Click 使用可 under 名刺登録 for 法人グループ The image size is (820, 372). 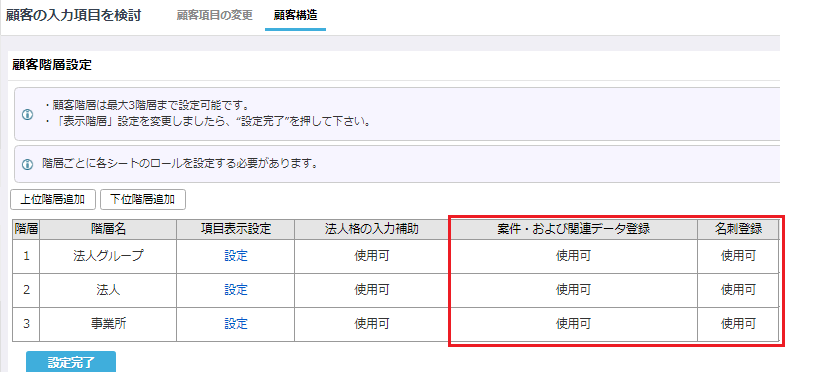(738, 256)
